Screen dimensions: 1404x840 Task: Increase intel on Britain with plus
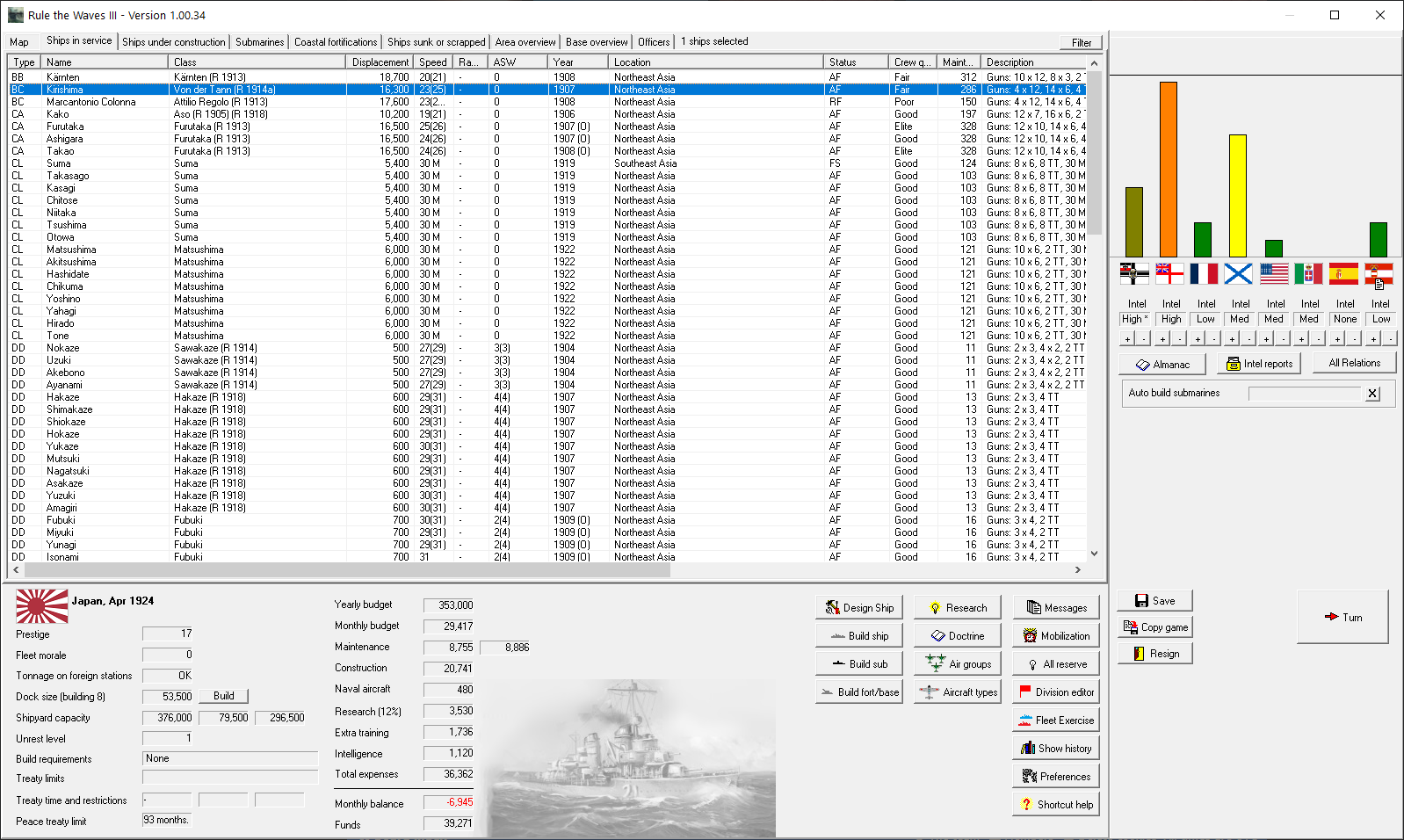point(1162,338)
